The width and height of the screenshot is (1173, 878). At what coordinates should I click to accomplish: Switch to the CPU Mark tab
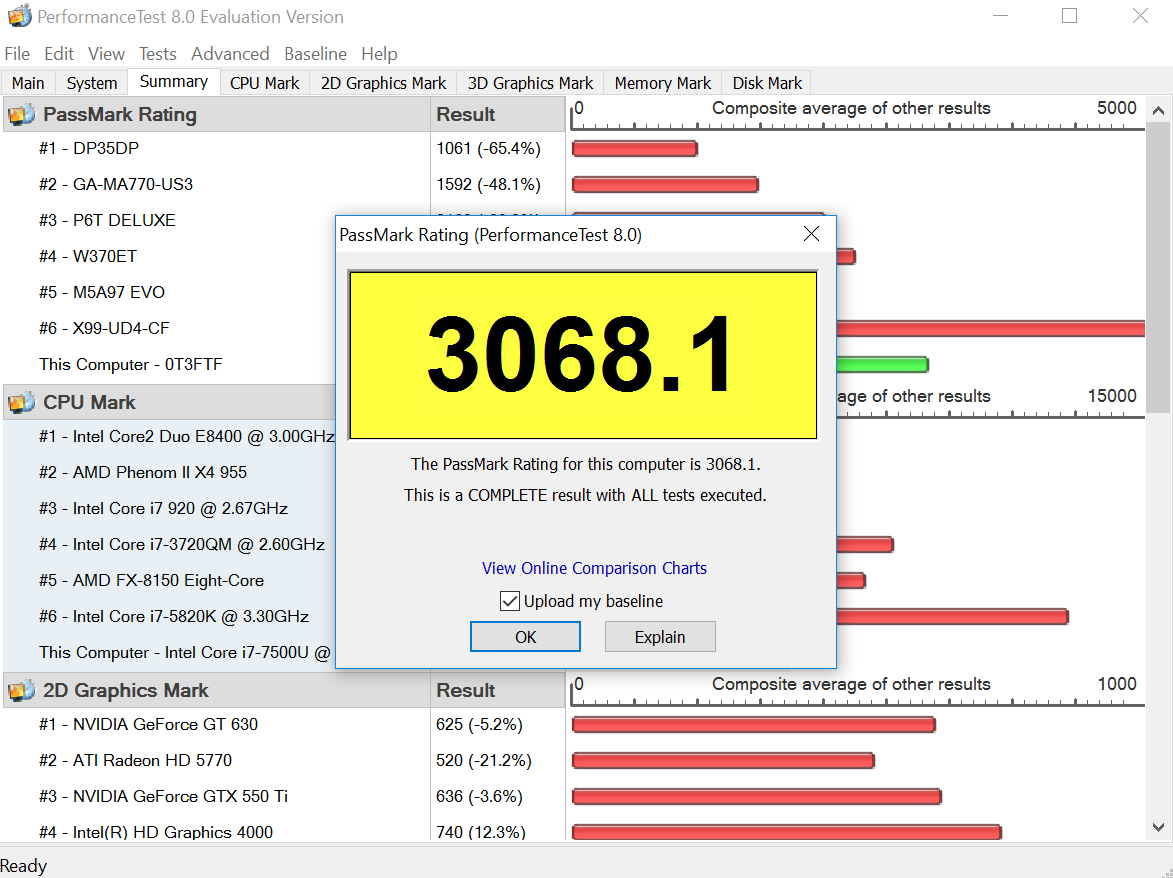tap(265, 83)
